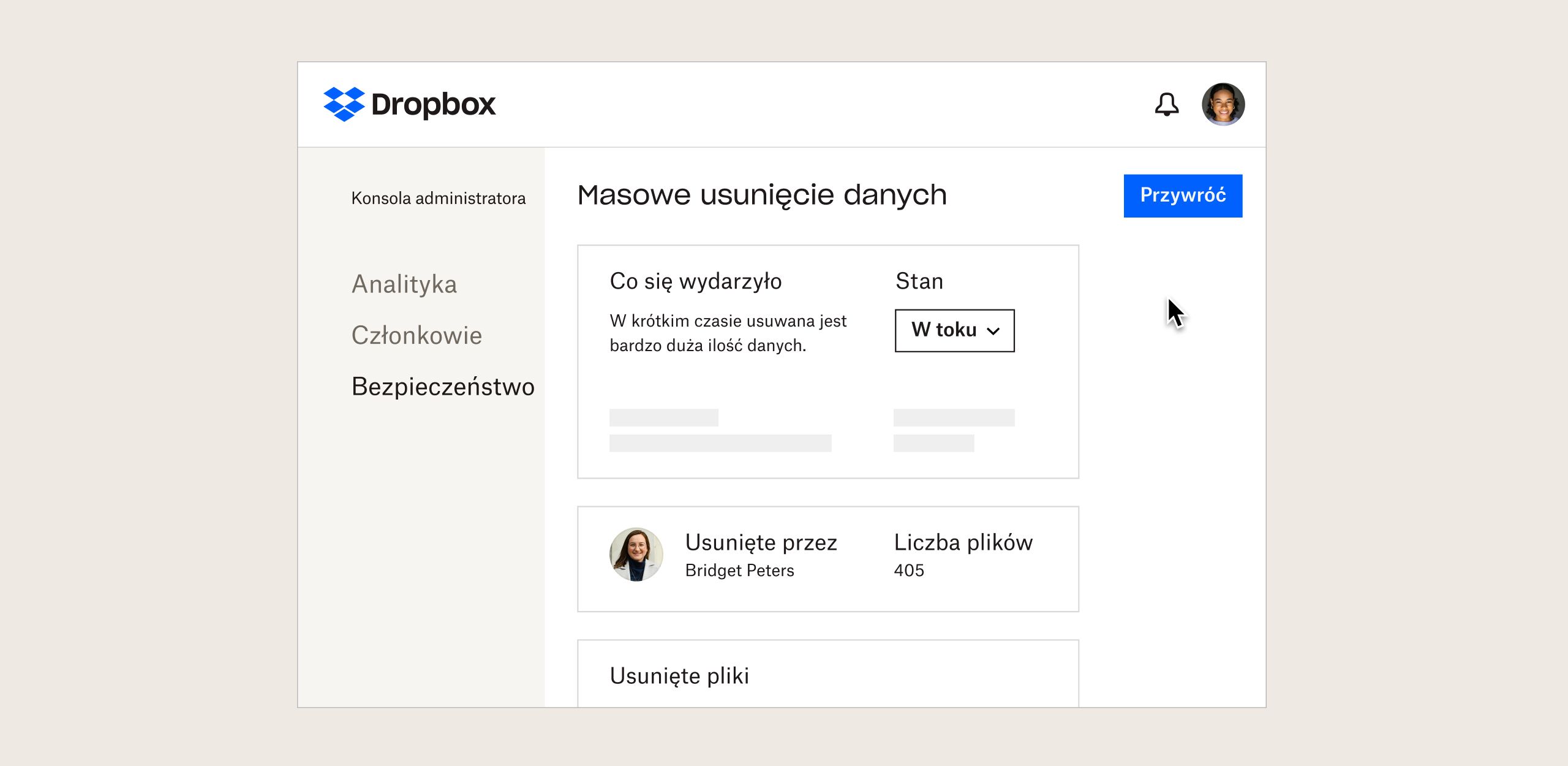Click the bell to check admin alerts
The image size is (1568, 766).
click(x=1167, y=105)
